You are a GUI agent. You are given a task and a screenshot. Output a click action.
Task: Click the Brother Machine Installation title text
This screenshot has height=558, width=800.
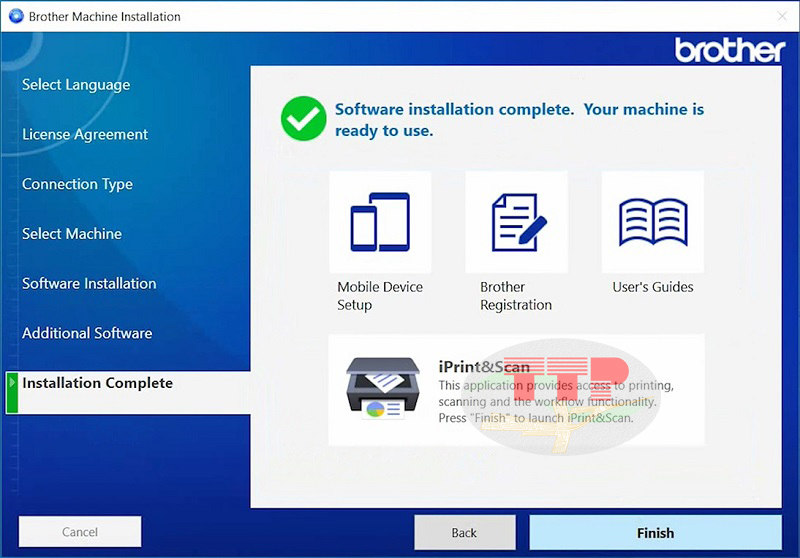[105, 17]
